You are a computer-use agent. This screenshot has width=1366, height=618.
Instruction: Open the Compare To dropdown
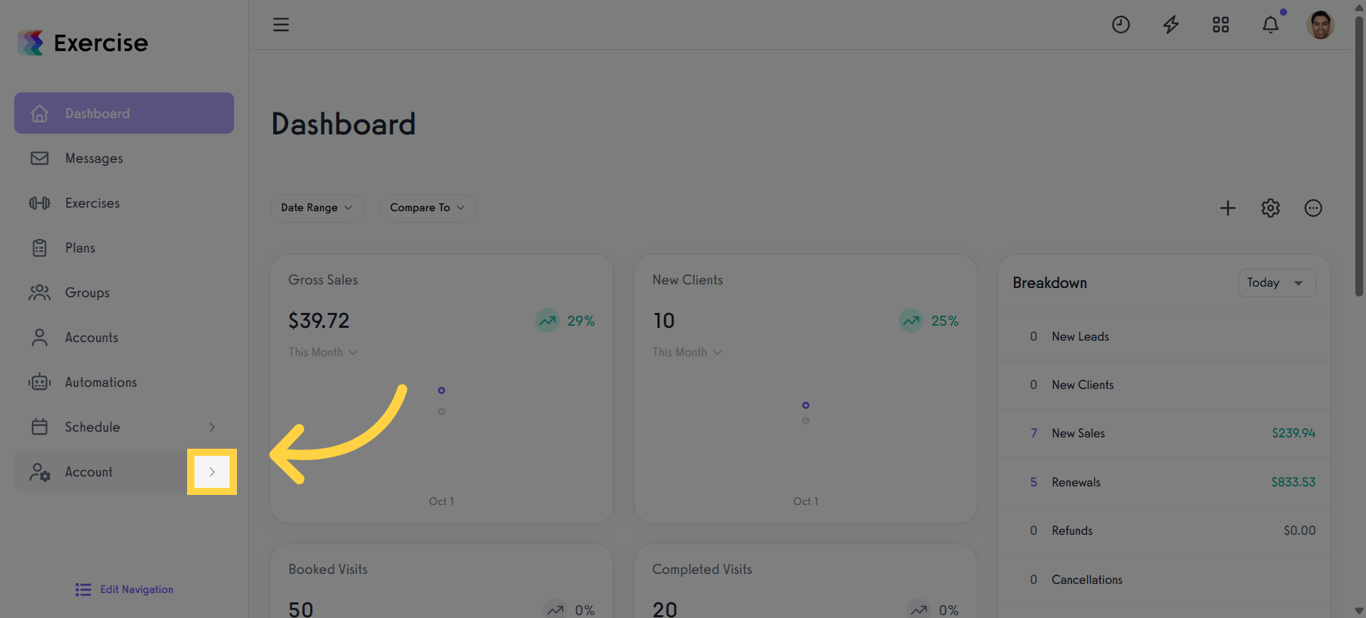[x=427, y=208]
